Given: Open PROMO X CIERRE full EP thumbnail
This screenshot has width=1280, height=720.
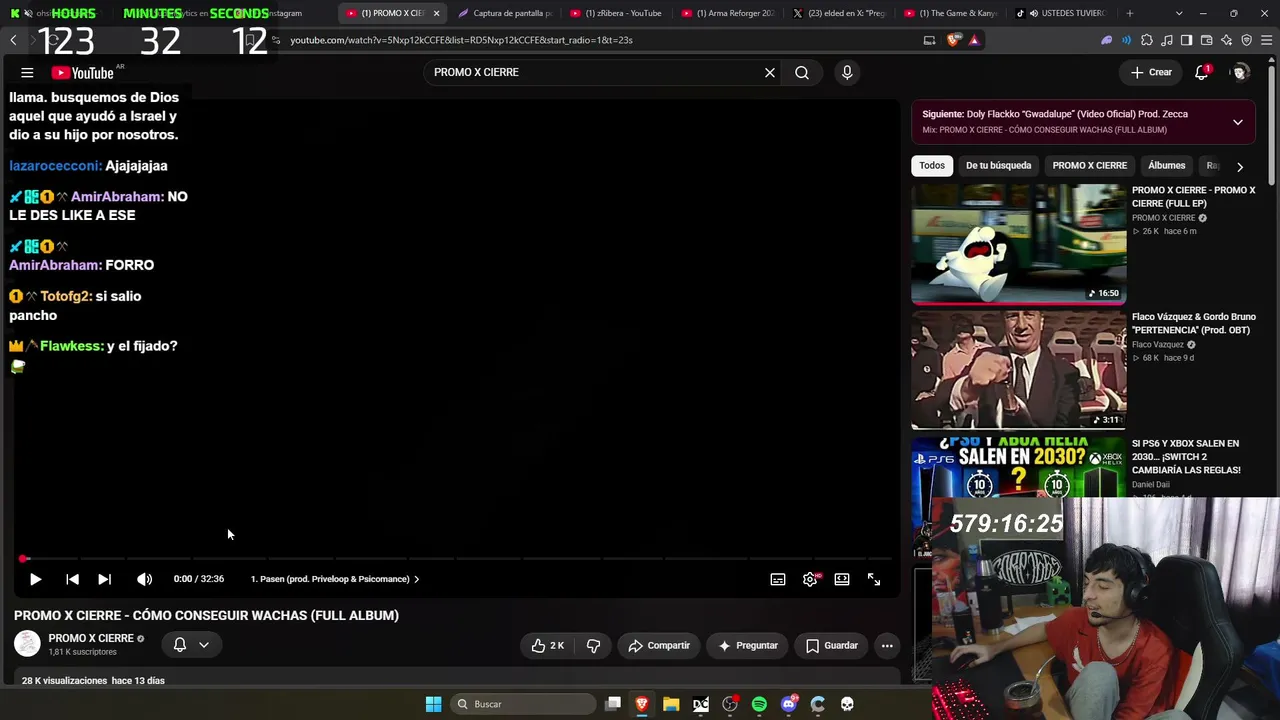Looking at the screenshot, I should 1018,244.
